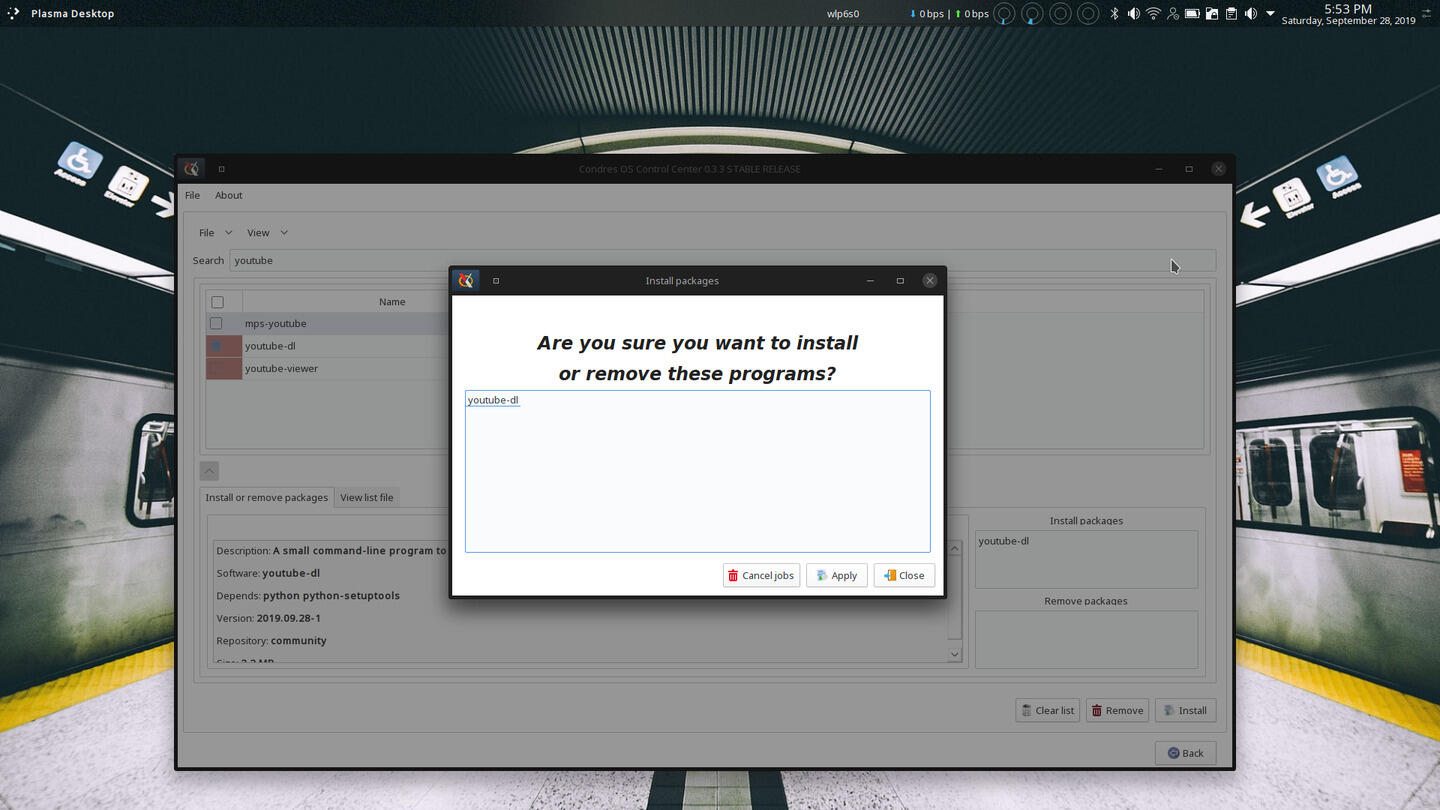Select the youtube-viewer package name
Image resolution: width=1440 pixels, height=810 pixels.
pos(281,369)
